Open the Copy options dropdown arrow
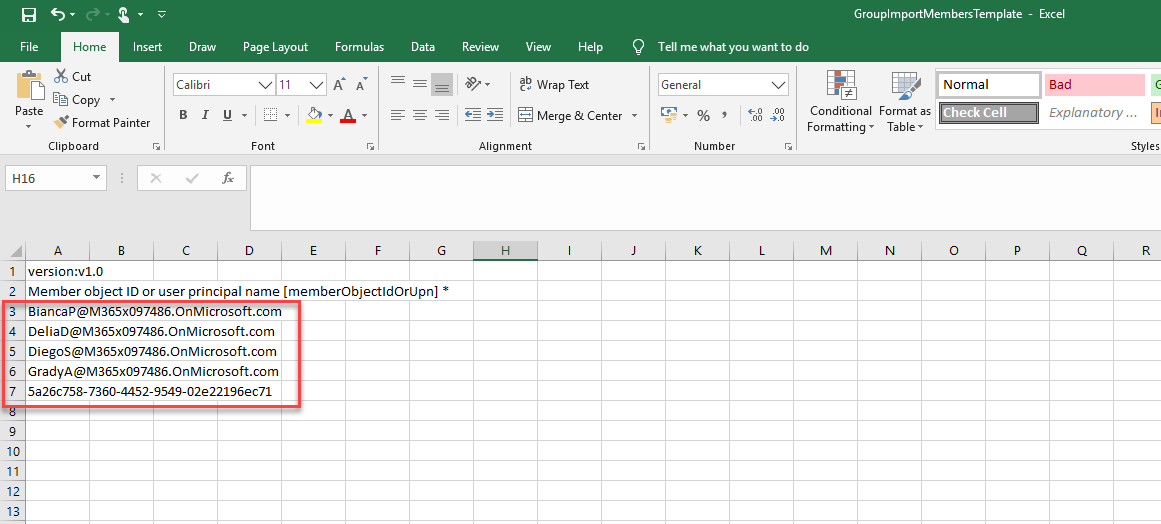 tap(113, 99)
